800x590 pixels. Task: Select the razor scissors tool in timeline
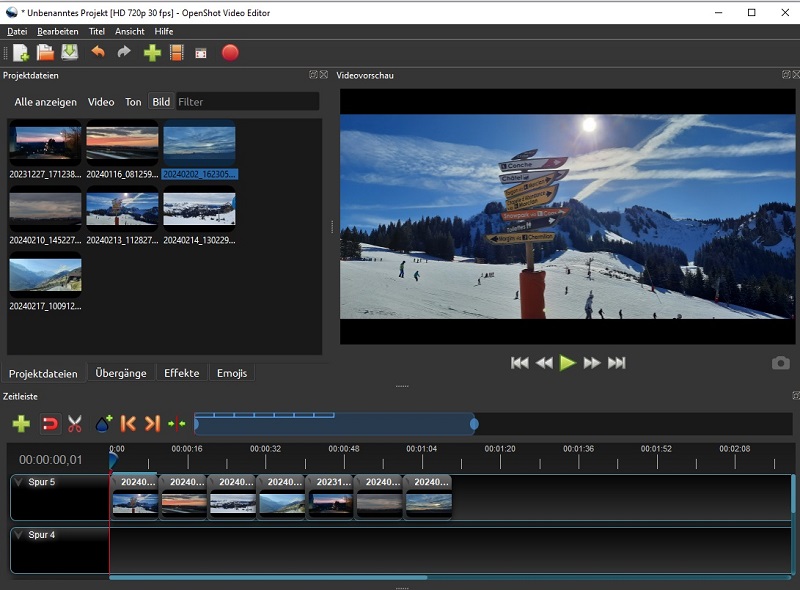75,424
